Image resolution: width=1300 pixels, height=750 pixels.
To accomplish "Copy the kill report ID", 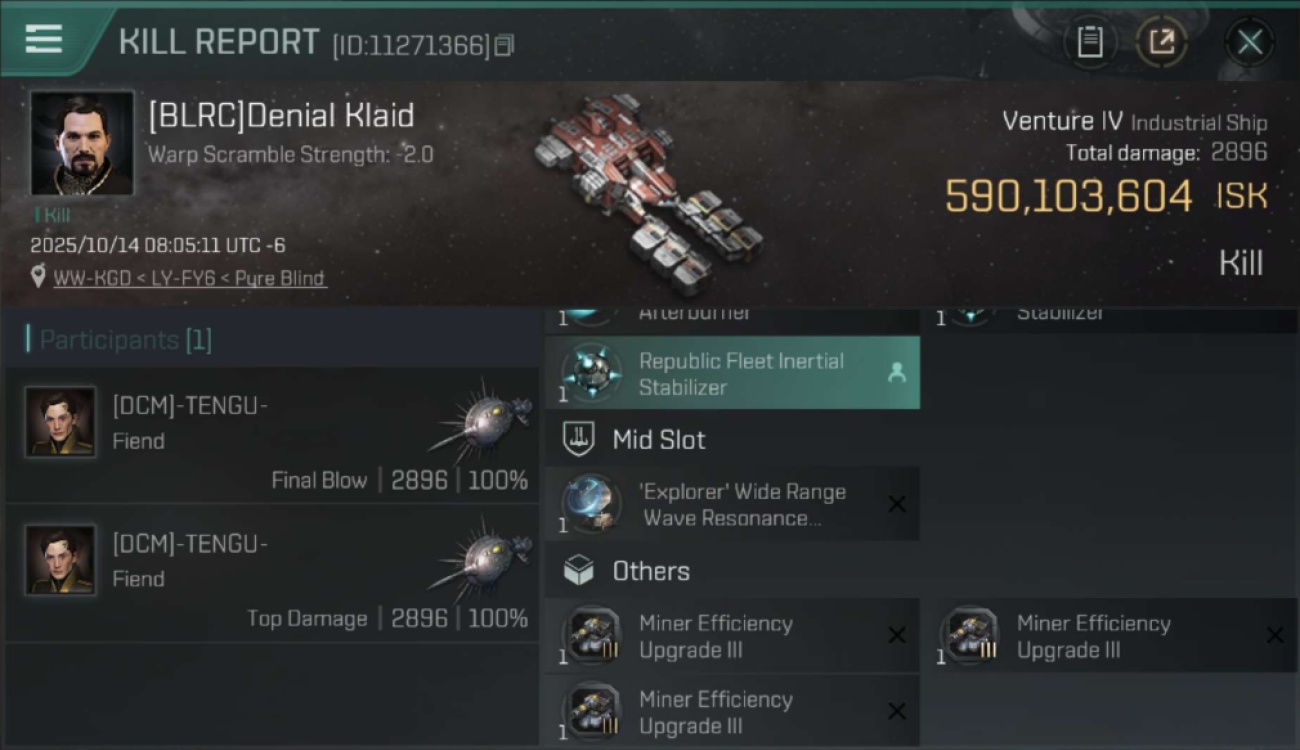I will click(x=504, y=45).
